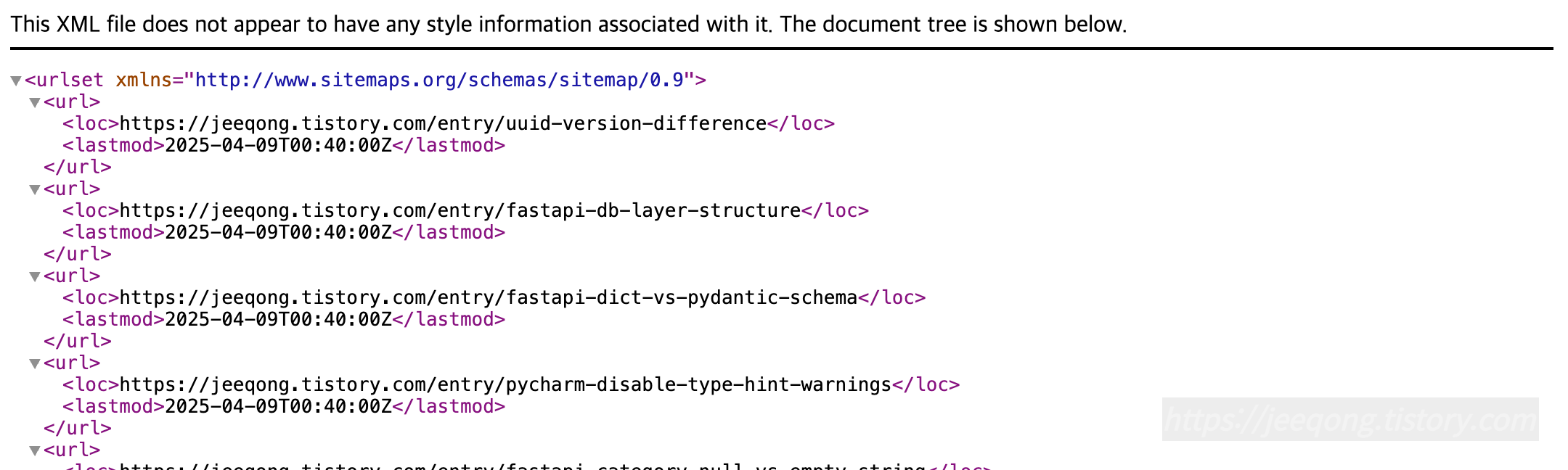Click the sitemaps.org xmlns namespace value
This screenshot has width=1568, height=470.
[x=440, y=80]
